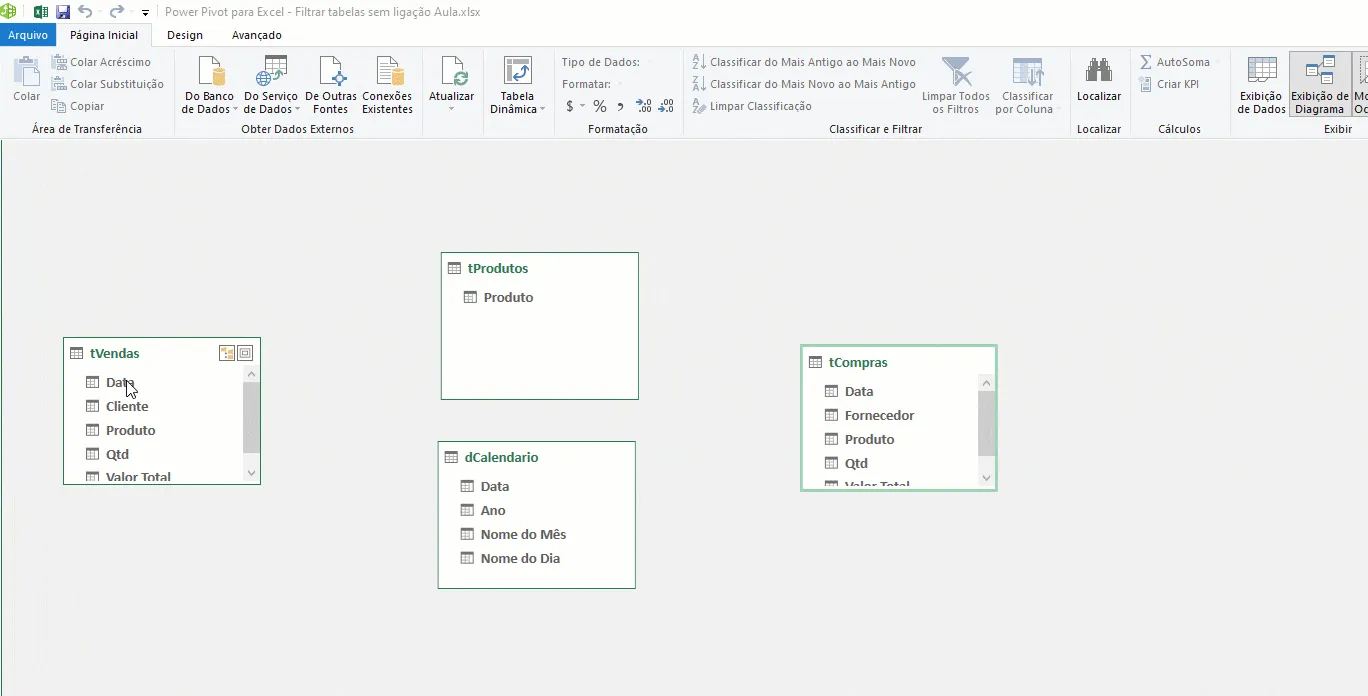Maximize the tVendas table box
1368x696 pixels.
pyautogui.click(x=245, y=353)
